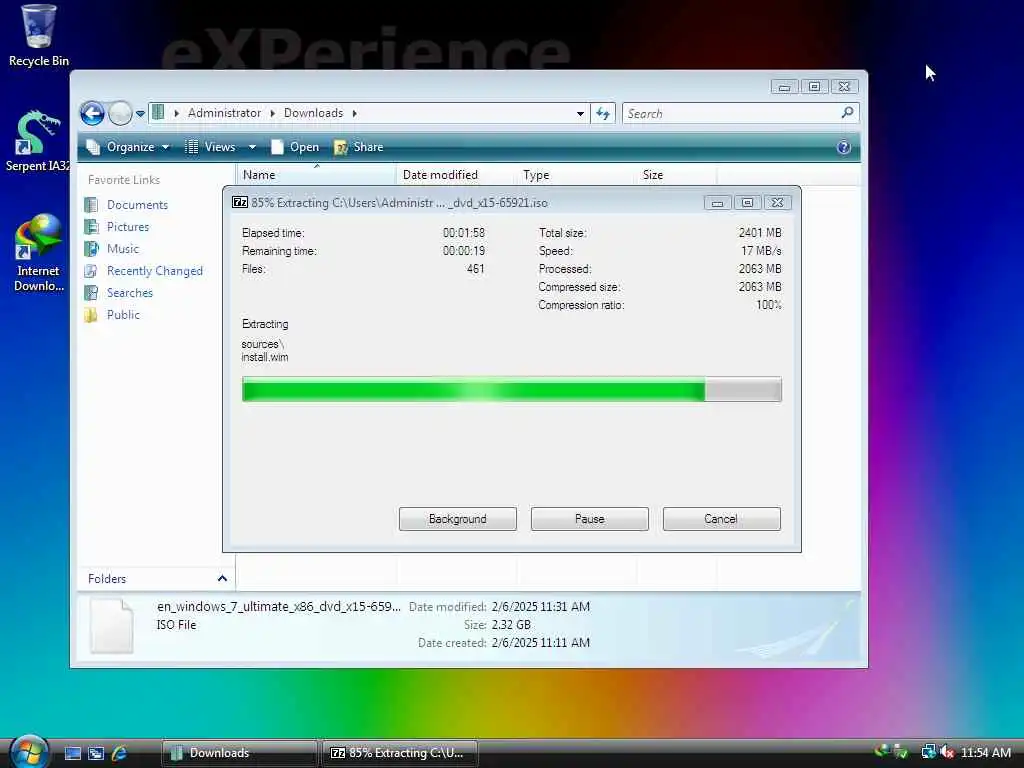
Task: Minimize the 7-Zip extracting dialog
Action: pyautogui.click(x=717, y=202)
